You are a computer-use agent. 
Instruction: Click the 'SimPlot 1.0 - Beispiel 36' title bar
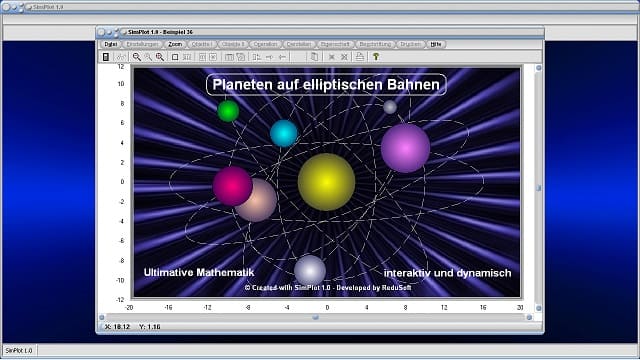pos(320,32)
